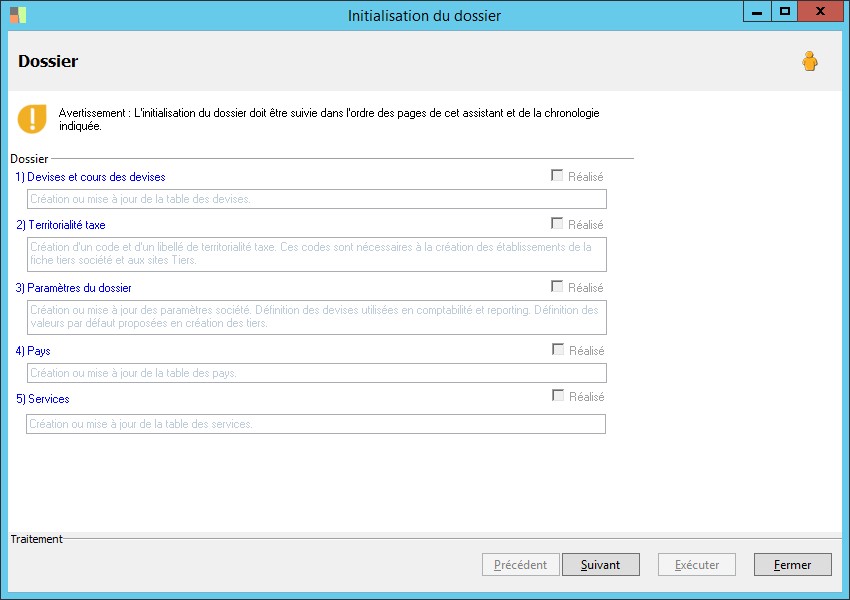Viewport: 850px width, 600px height.
Task: Click the Traitement section label
Action: coord(36,539)
